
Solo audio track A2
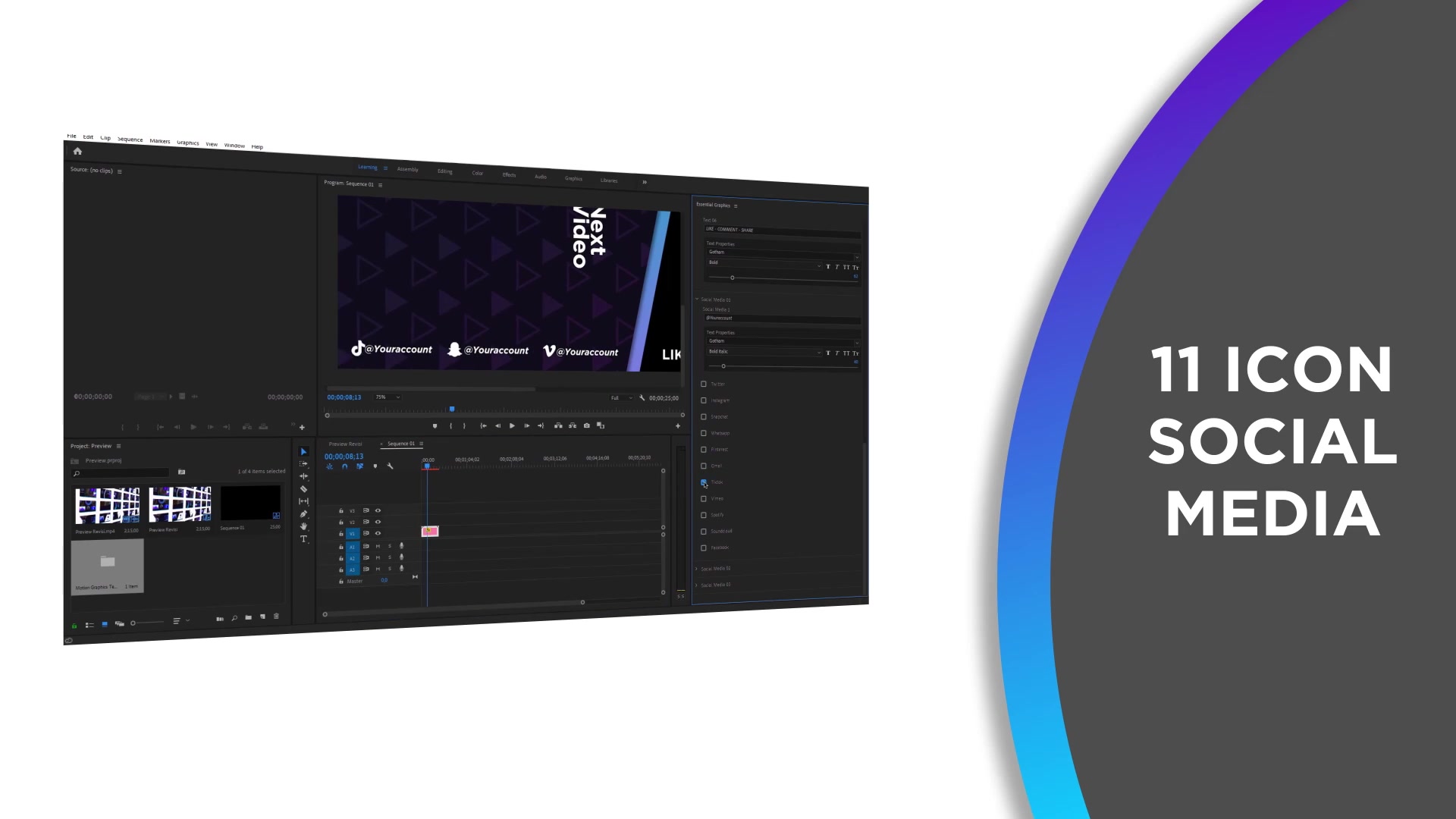pyautogui.click(x=390, y=557)
